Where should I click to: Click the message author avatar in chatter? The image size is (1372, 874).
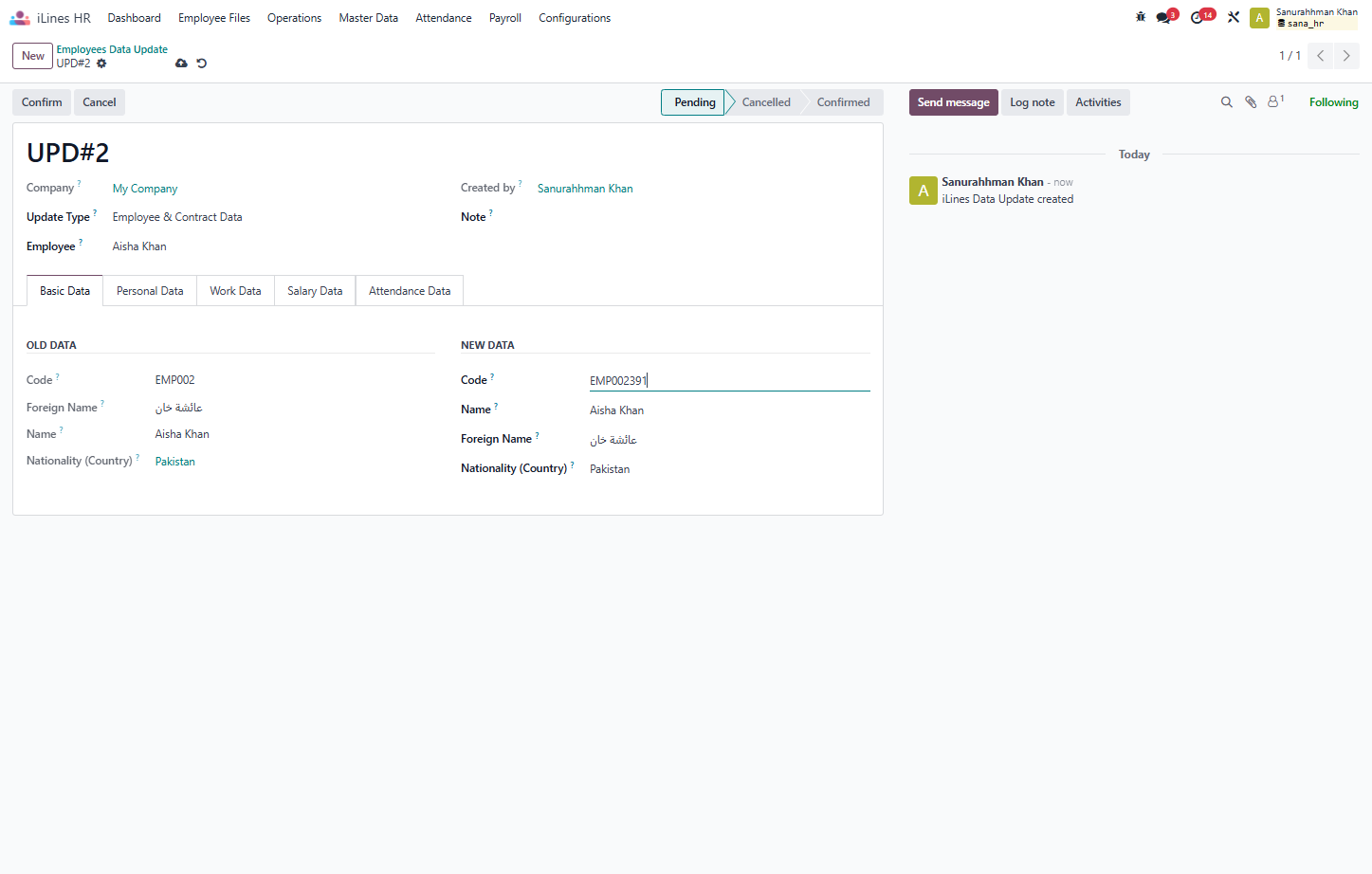coord(924,191)
